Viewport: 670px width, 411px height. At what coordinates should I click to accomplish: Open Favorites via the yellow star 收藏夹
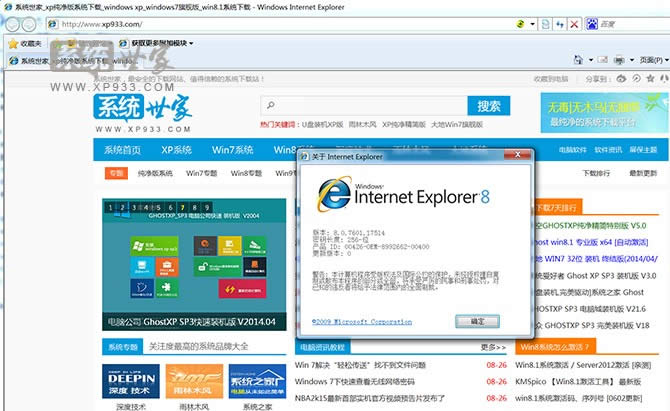tap(25, 44)
